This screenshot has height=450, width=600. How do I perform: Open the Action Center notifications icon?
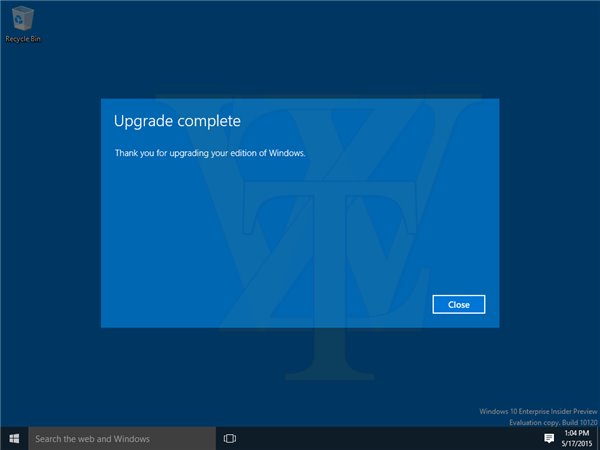click(x=549, y=438)
